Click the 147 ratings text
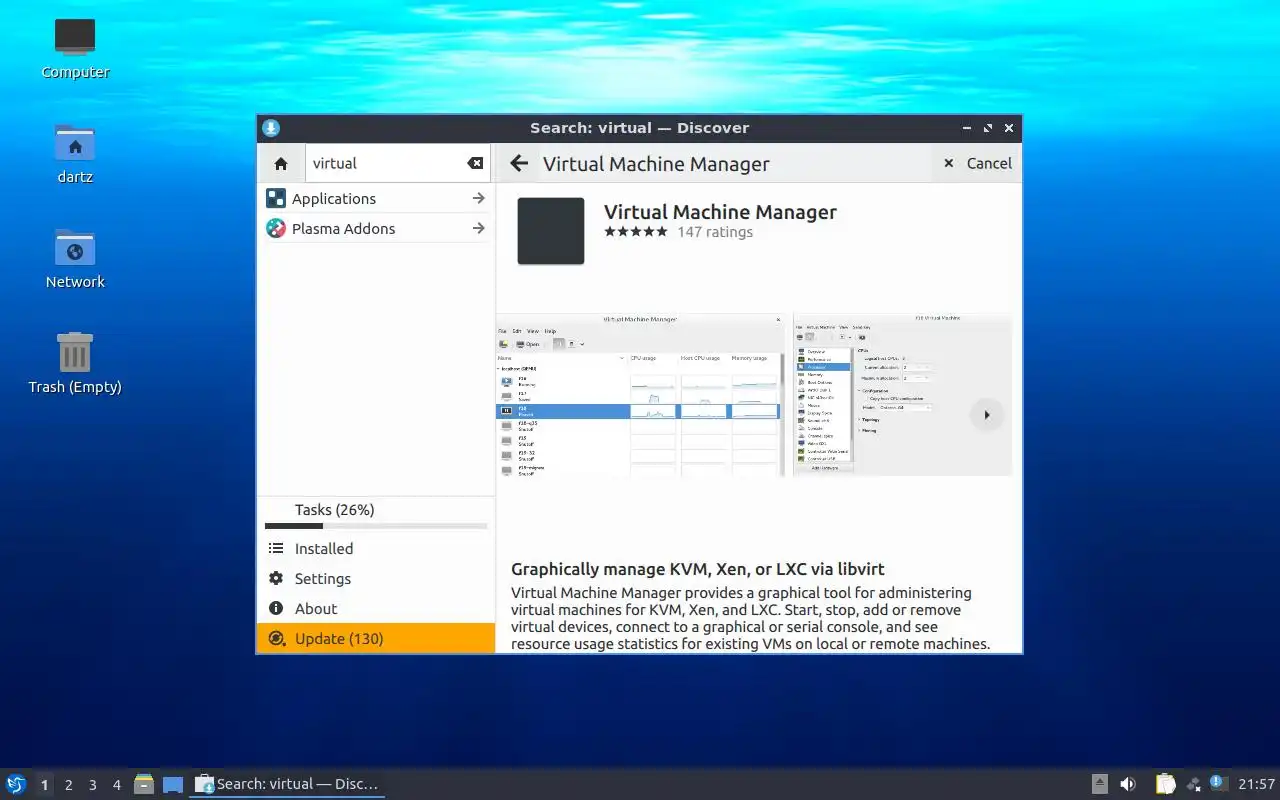The height and width of the screenshot is (800, 1280). (x=715, y=232)
